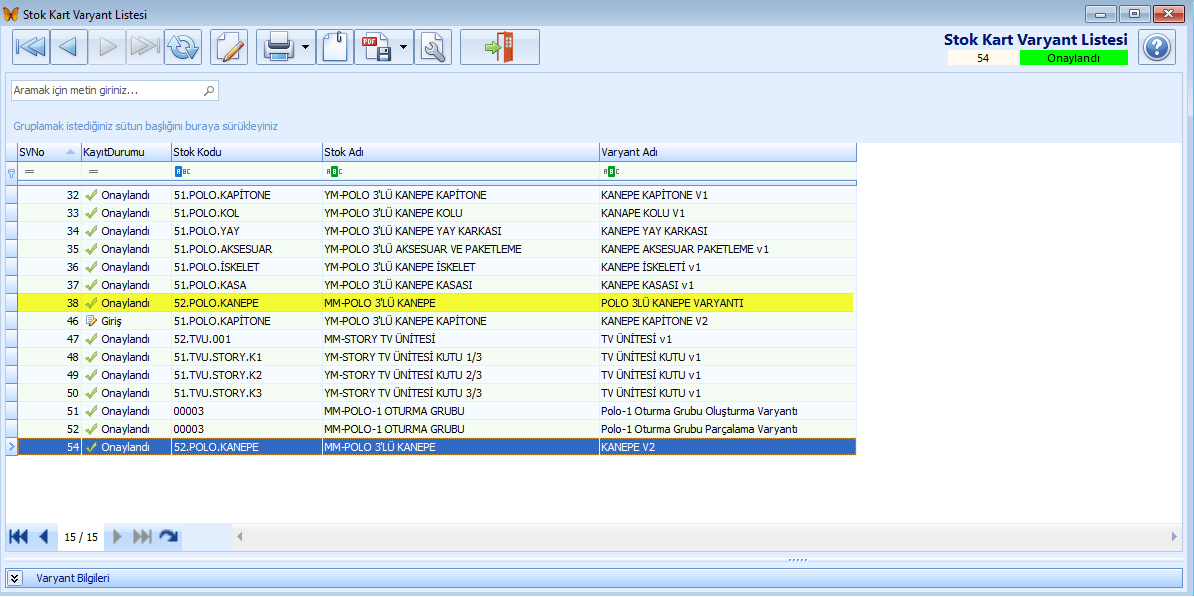Open the blue help question mark

[x=1157, y=48]
